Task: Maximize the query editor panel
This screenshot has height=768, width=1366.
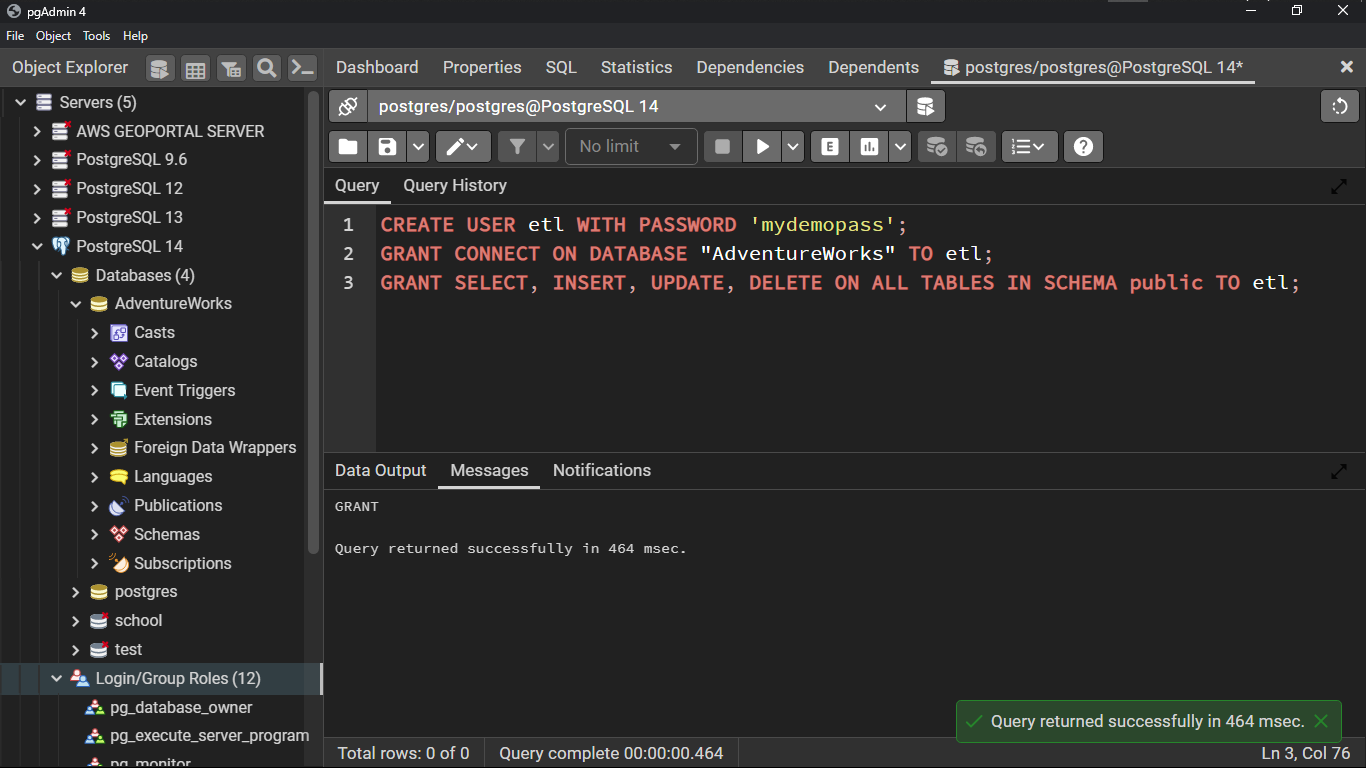Action: [x=1339, y=186]
